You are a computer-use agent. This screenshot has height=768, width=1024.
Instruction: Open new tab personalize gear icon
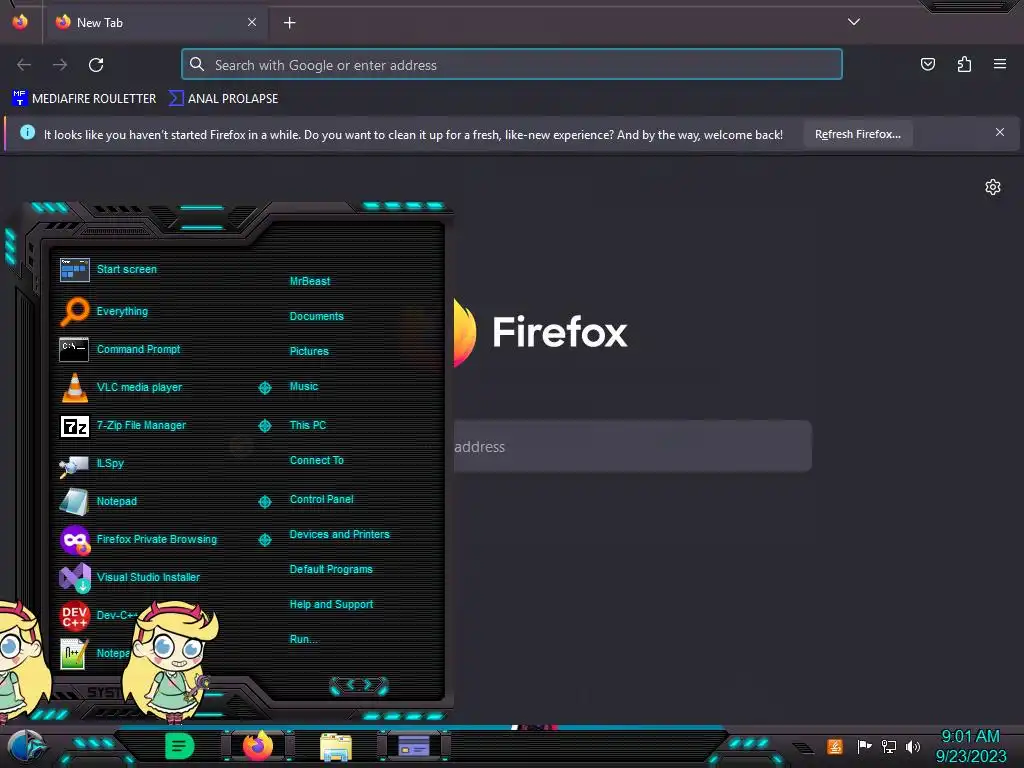click(x=993, y=187)
